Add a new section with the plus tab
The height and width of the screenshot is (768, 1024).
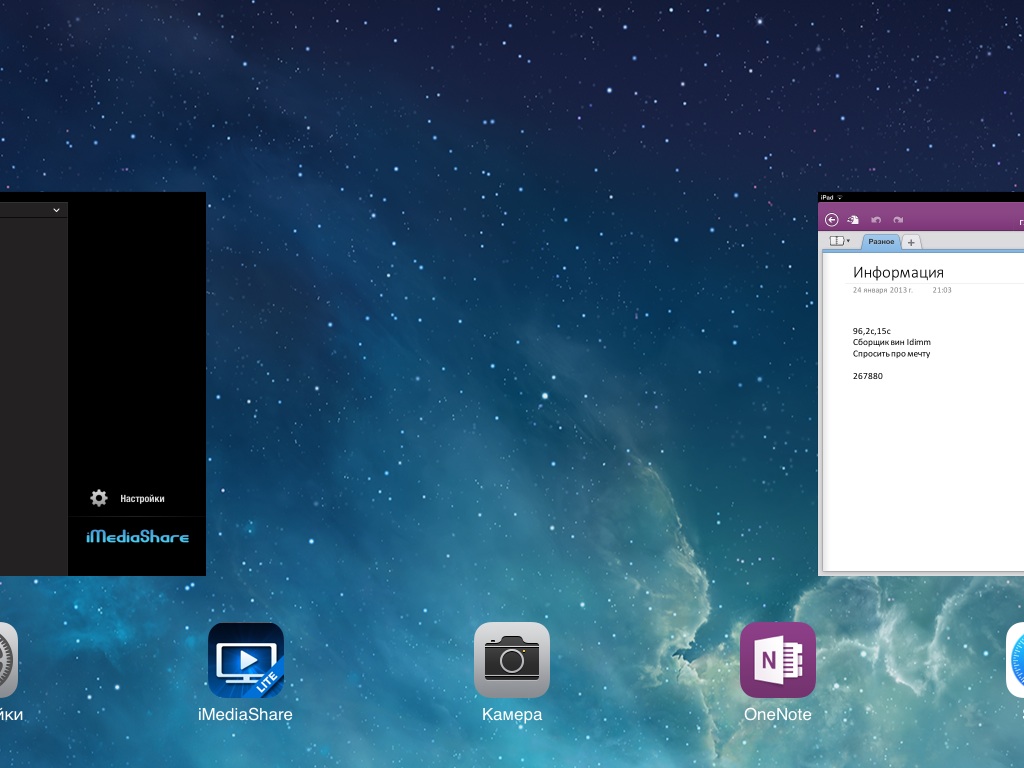(x=911, y=242)
